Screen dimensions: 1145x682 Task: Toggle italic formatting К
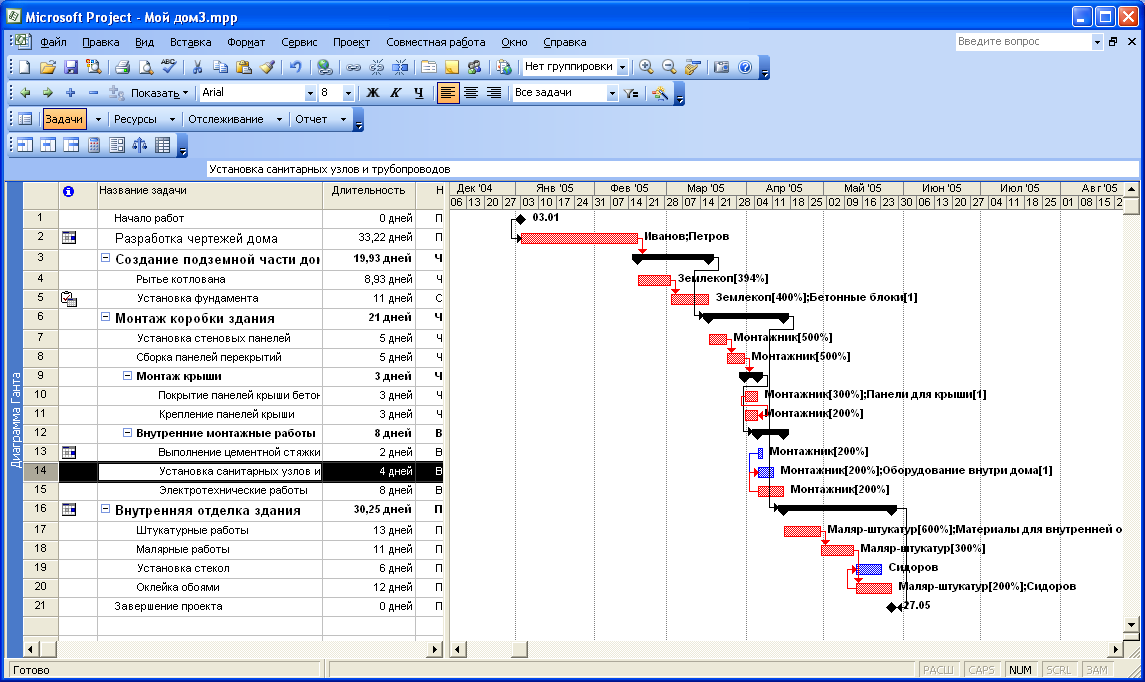click(x=396, y=93)
